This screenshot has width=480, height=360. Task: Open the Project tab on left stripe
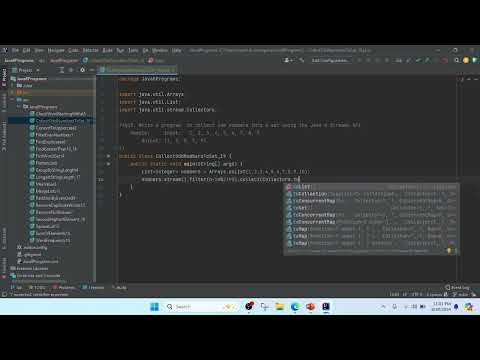tap(4, 77)
